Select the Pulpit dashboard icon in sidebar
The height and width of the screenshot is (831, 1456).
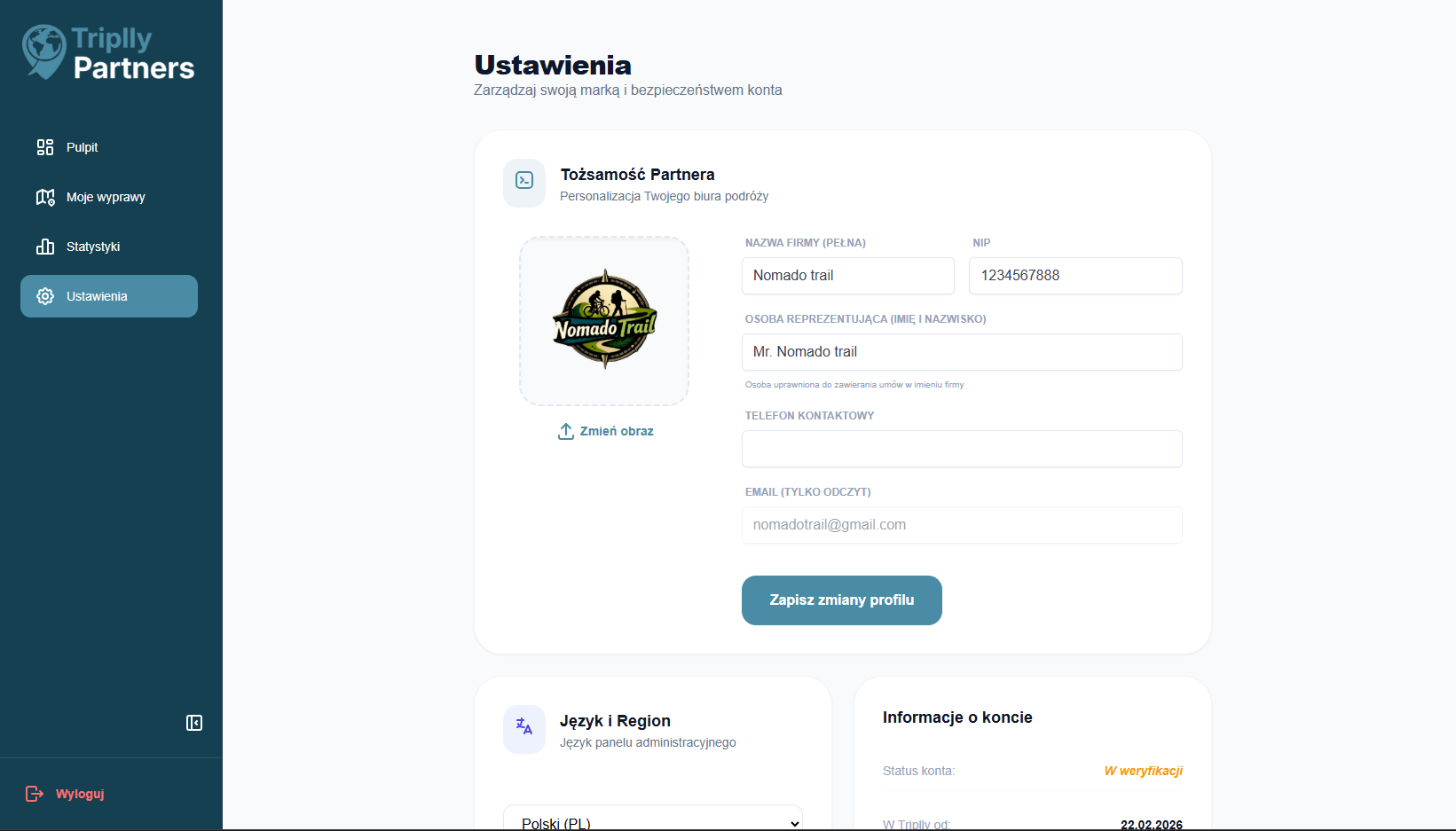[x=45, y=147]
